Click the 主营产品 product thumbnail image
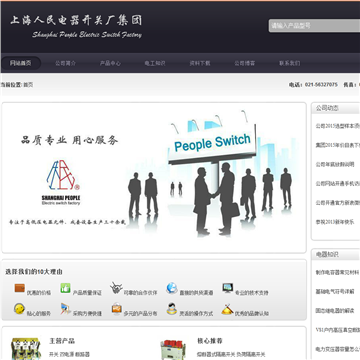This screenshot has width=360, height=360. tap(25, 349)
